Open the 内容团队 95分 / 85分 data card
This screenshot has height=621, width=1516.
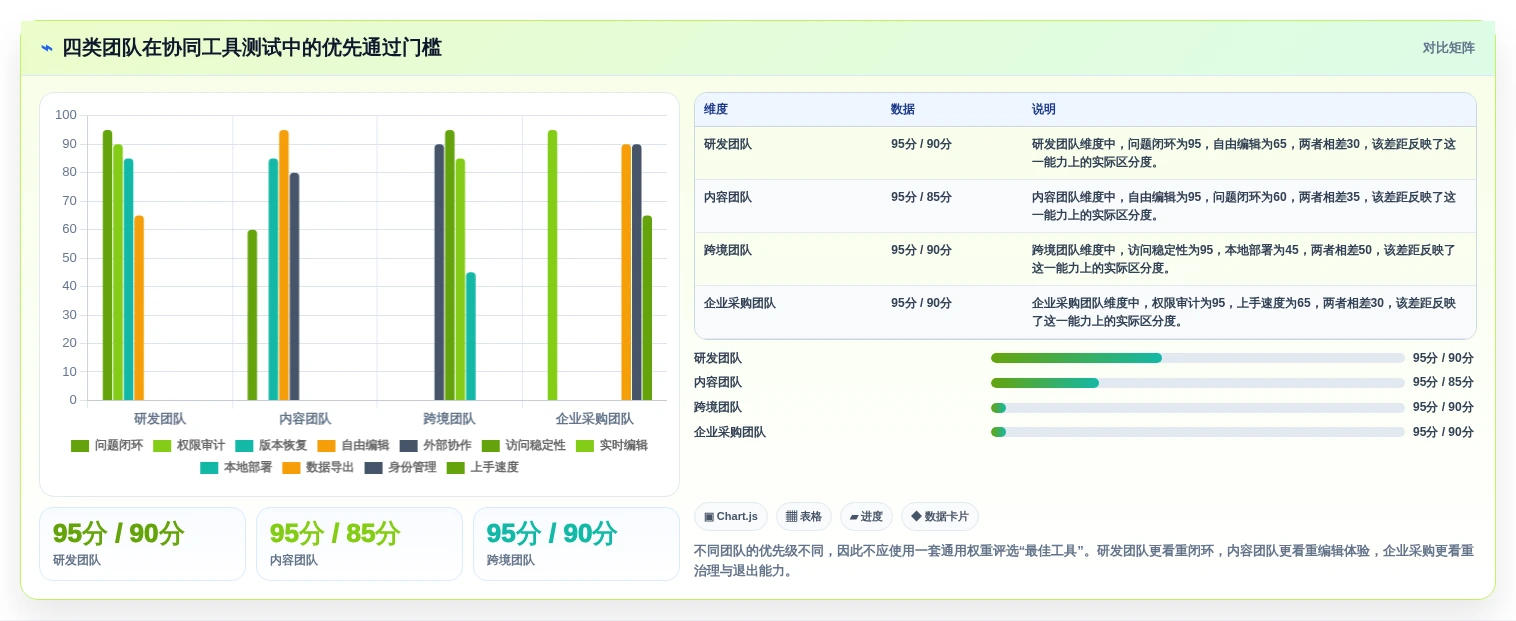click(359, 544)
